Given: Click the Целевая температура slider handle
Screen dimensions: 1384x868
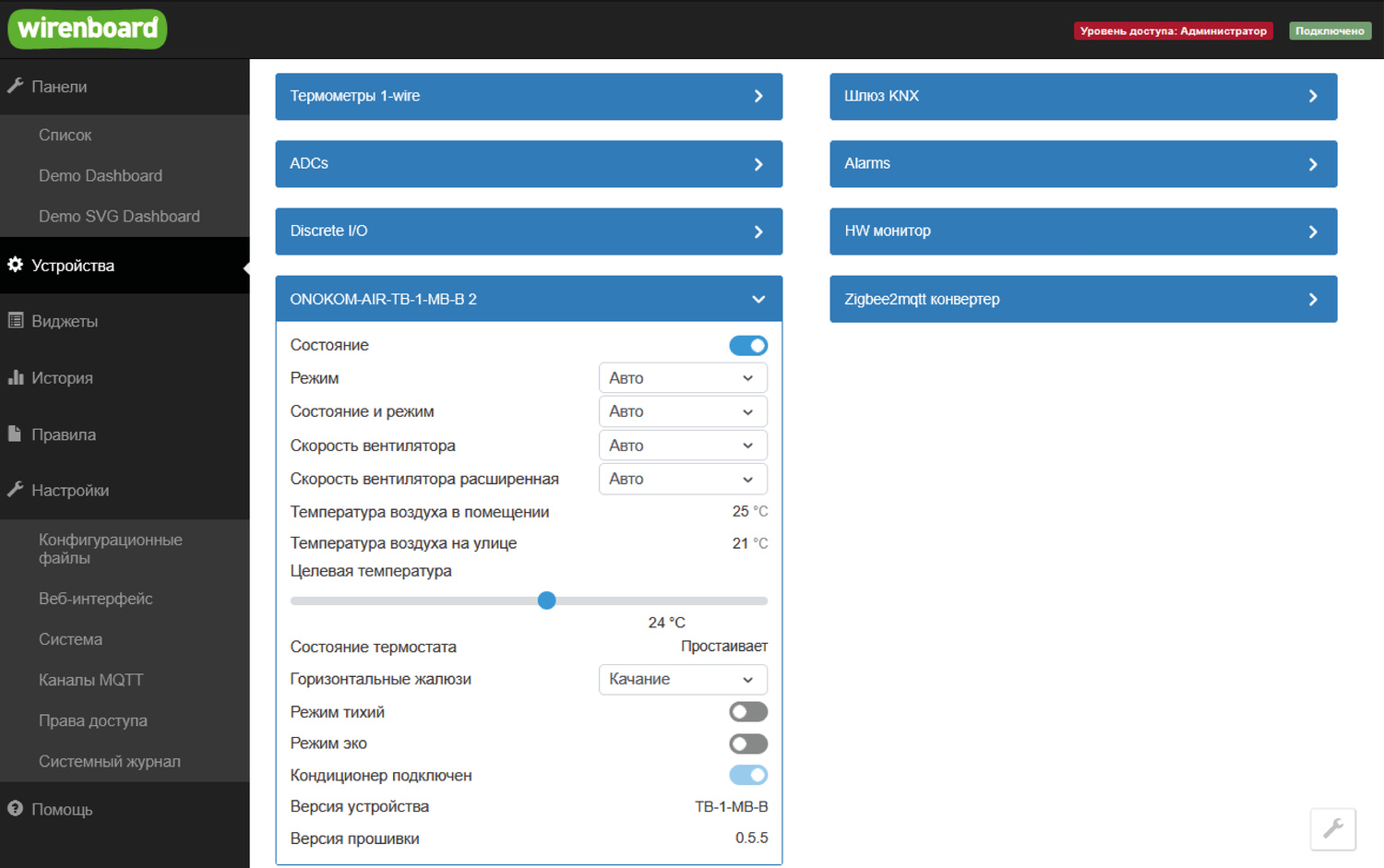Looking at the screenshot, I should (x=546, y=600).
